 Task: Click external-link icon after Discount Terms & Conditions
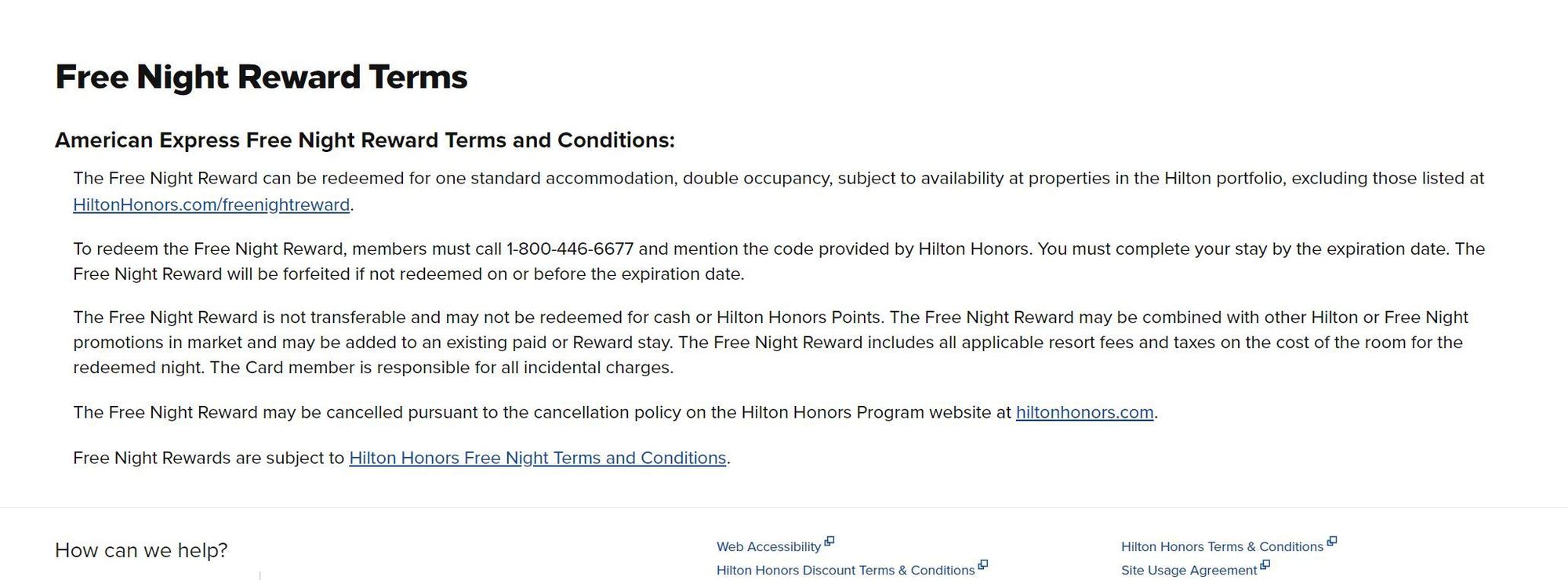coord(983,564)
